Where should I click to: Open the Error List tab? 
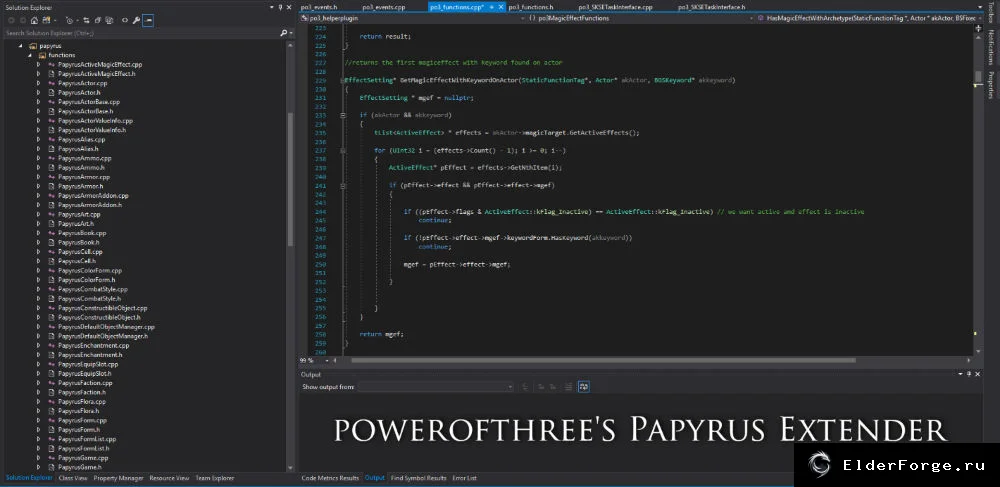464,478
